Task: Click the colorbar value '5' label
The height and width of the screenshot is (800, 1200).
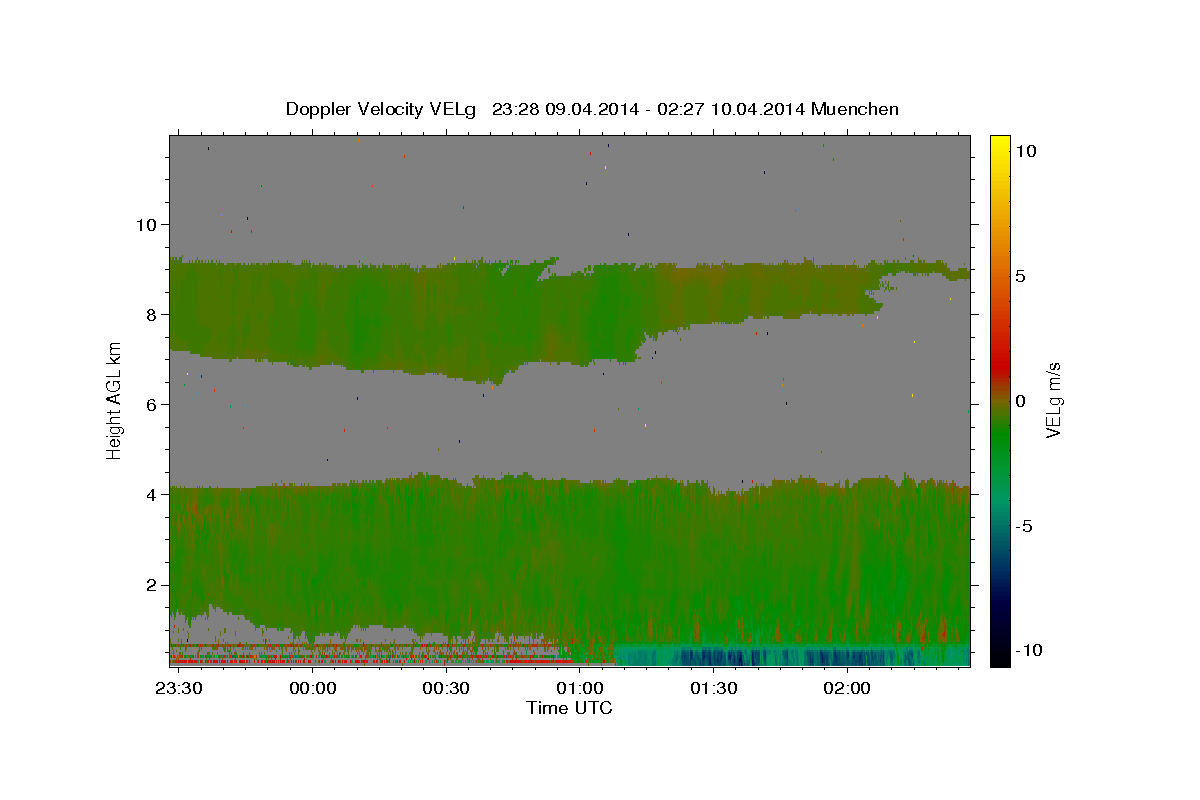Action: (x=1021, y=276)
